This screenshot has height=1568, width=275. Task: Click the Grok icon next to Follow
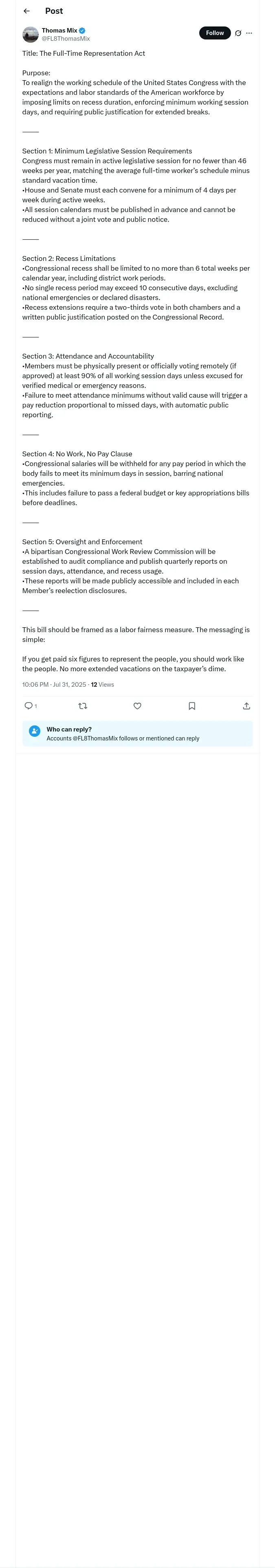tap(238, 33)
